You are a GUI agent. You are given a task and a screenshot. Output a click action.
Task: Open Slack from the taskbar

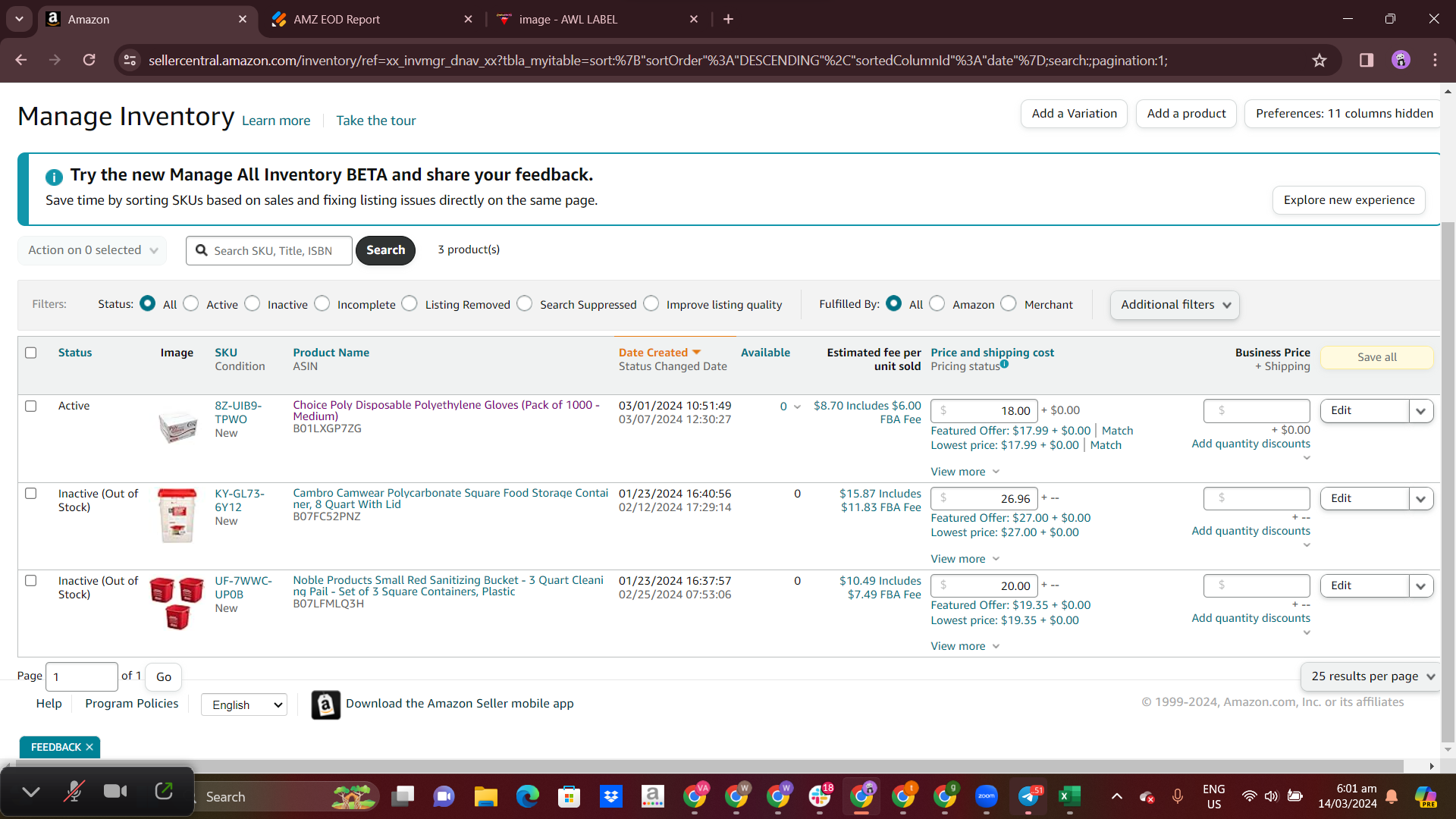(x=820, y=796)
